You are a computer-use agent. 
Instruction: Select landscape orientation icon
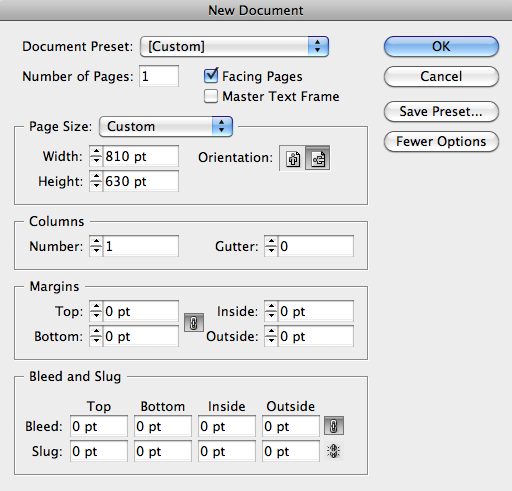[318, 158]
